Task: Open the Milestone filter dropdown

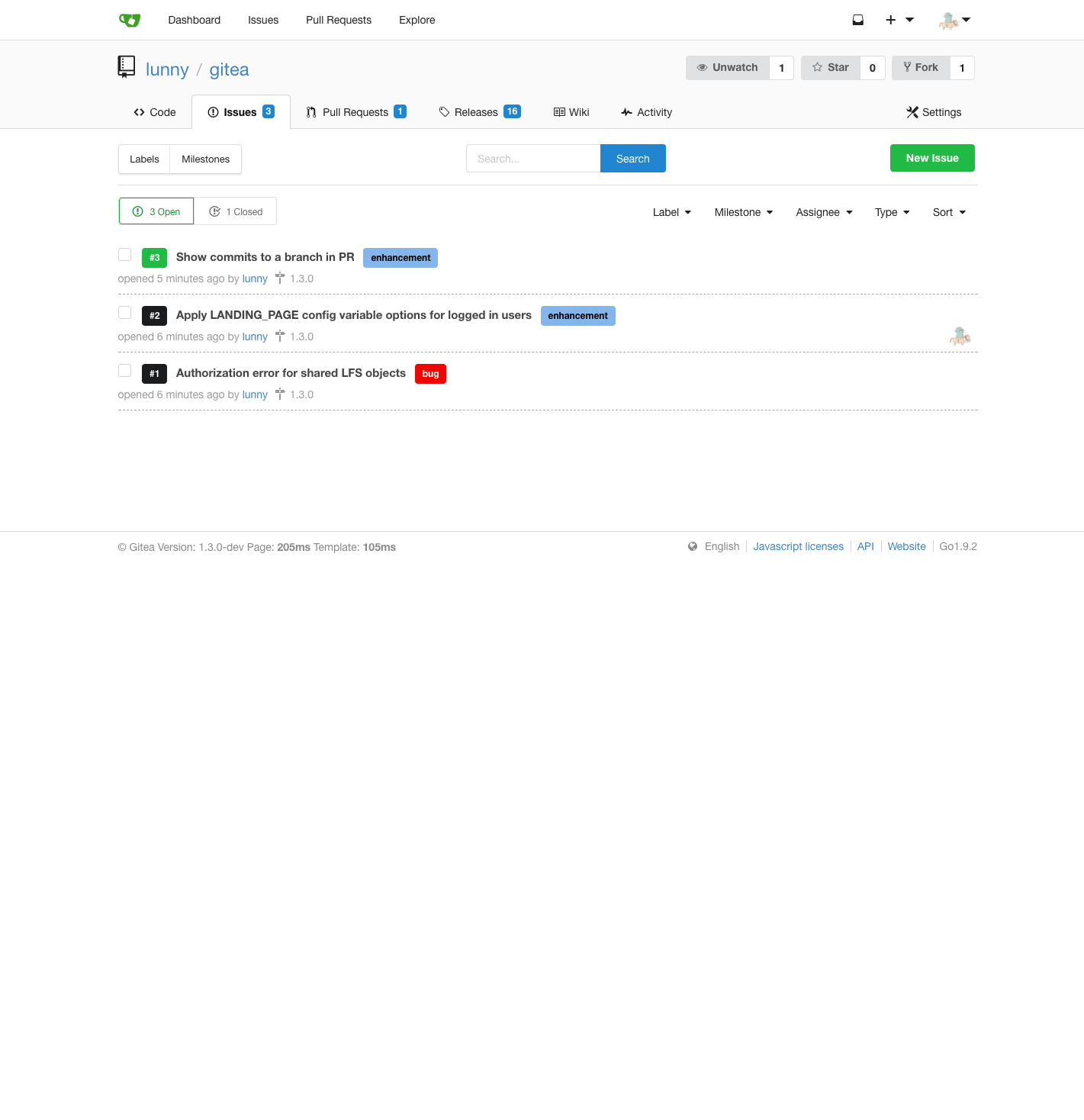Action: (x=744, y=212)
